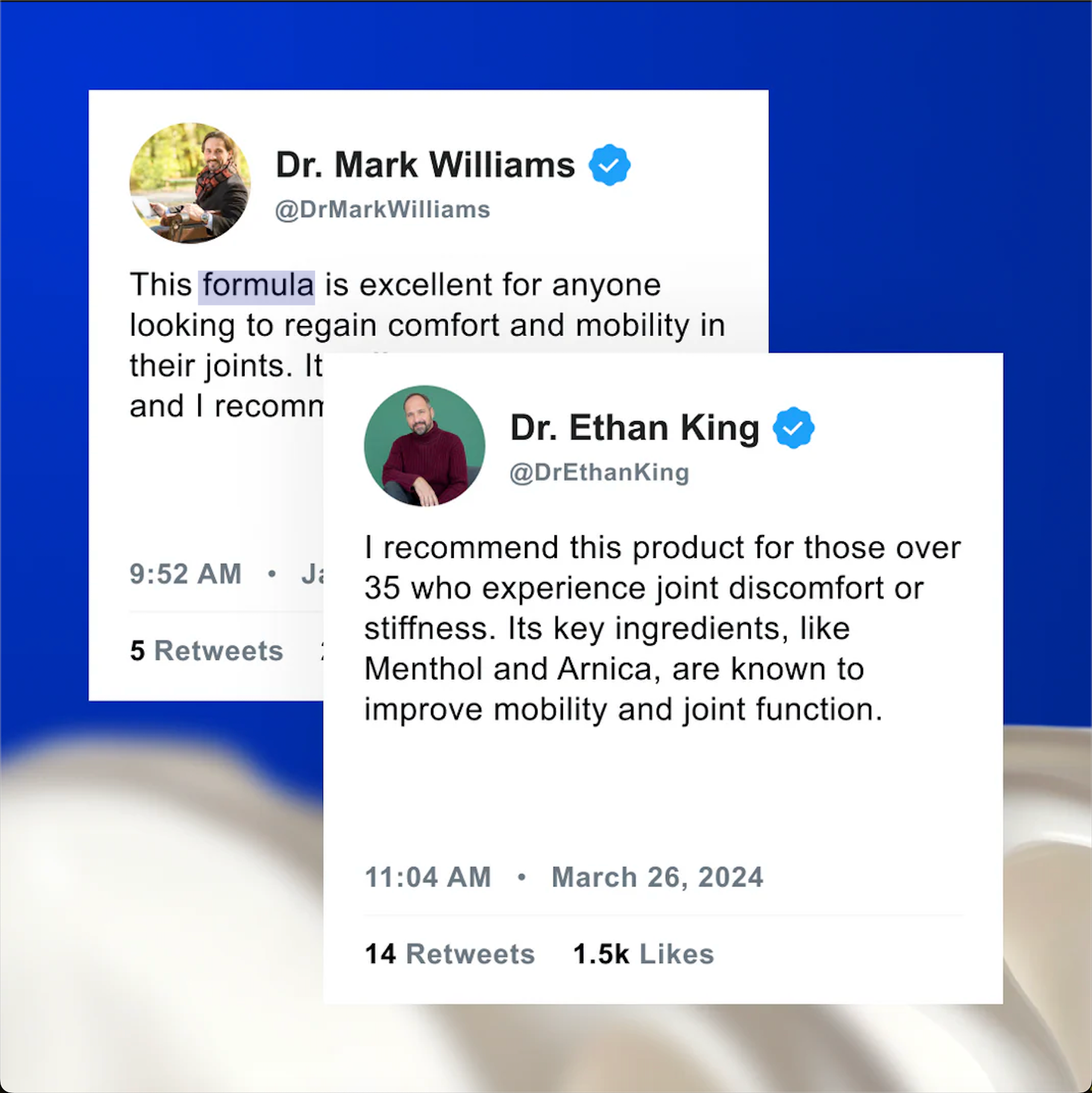
Task: Click the improve mobility and joint function line
Action: click(623, 709)
